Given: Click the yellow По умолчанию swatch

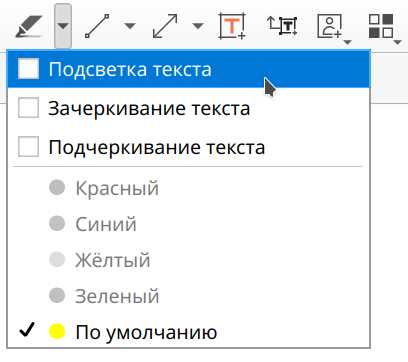Looking at the screenshot, I should pos(57,332).
